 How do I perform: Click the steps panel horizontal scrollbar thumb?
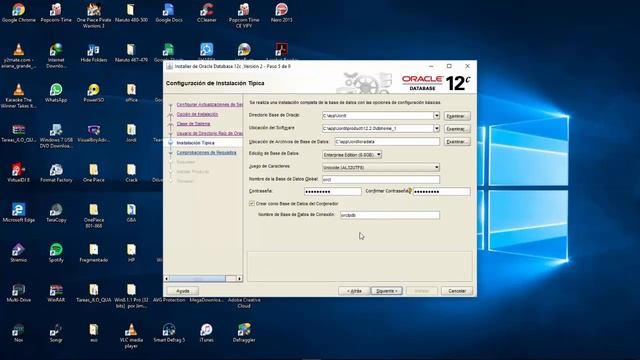197,278
